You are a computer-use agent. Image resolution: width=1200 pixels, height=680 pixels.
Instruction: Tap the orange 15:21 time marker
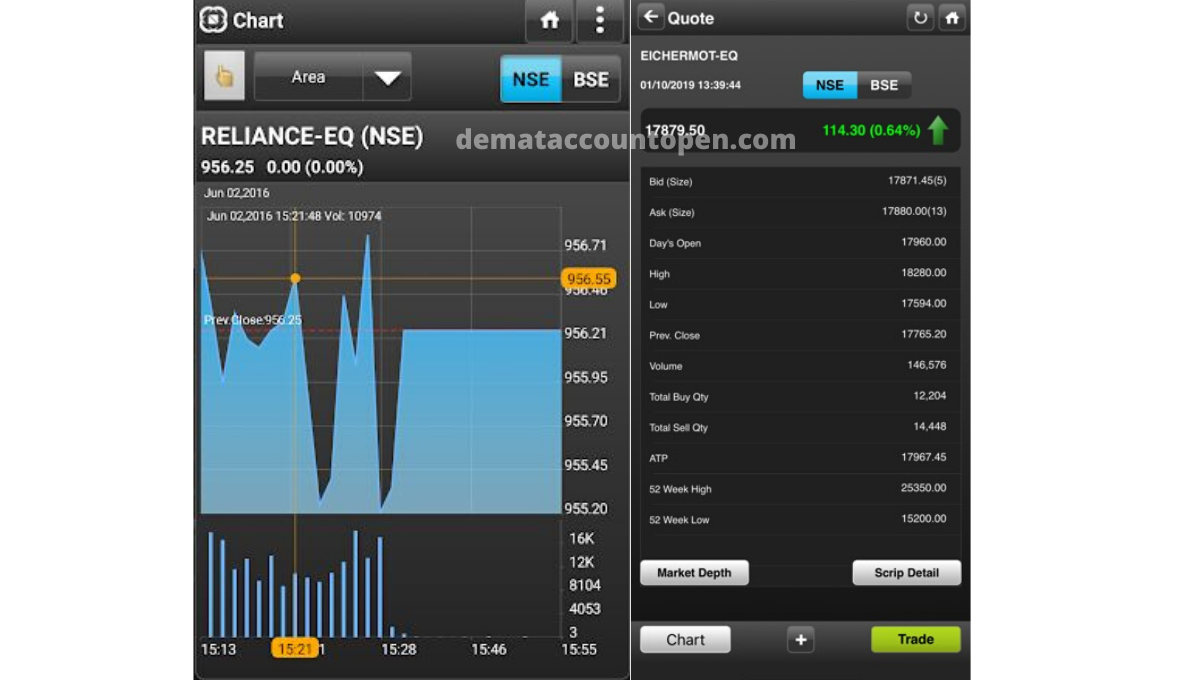point(295,649)
